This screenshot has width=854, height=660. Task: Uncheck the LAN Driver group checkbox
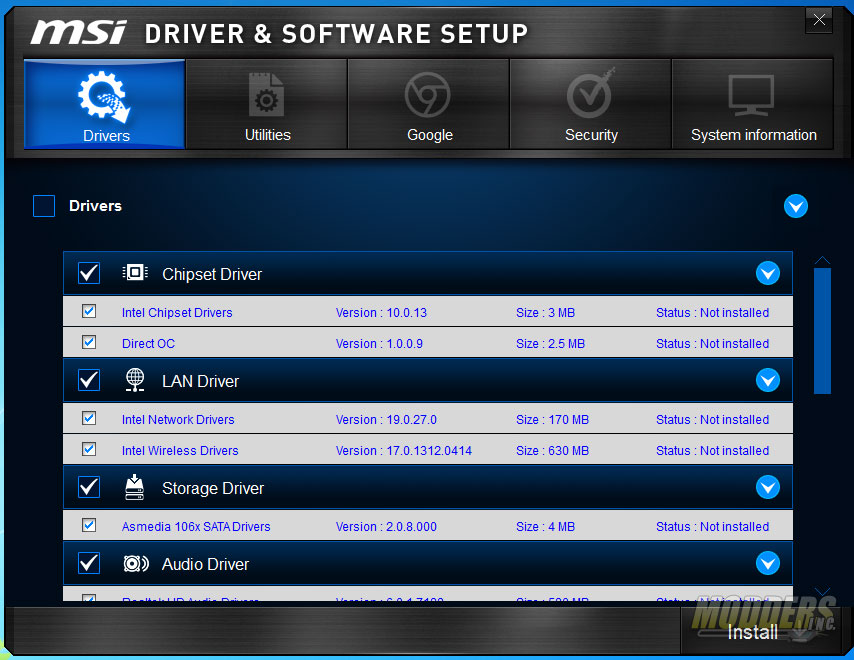tap(89, 380)
